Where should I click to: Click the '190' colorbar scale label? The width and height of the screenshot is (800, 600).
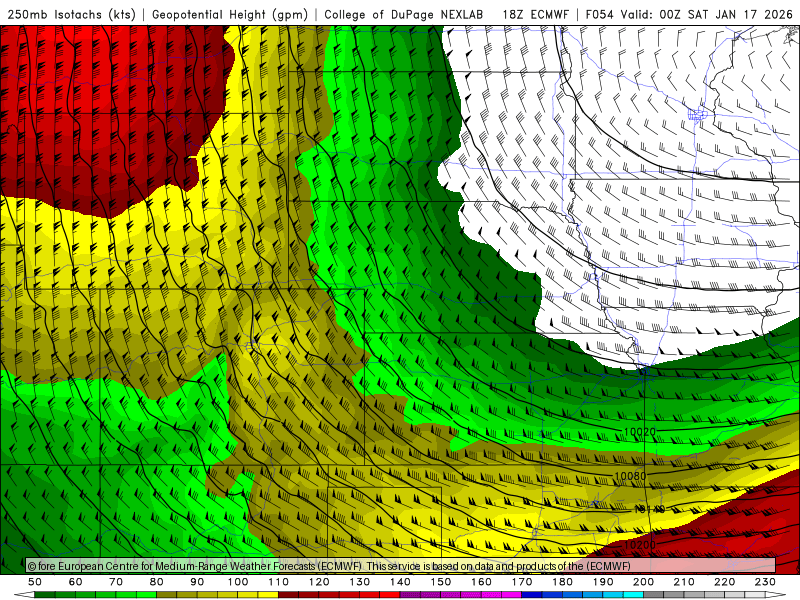(603, 582)
